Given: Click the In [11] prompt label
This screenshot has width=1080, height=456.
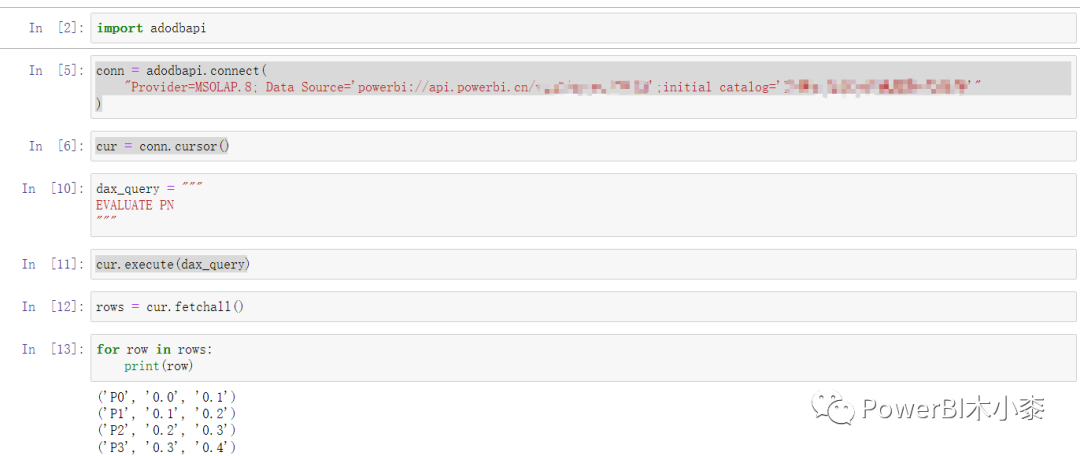Looking at the screenshot, I should coord(53,265).
